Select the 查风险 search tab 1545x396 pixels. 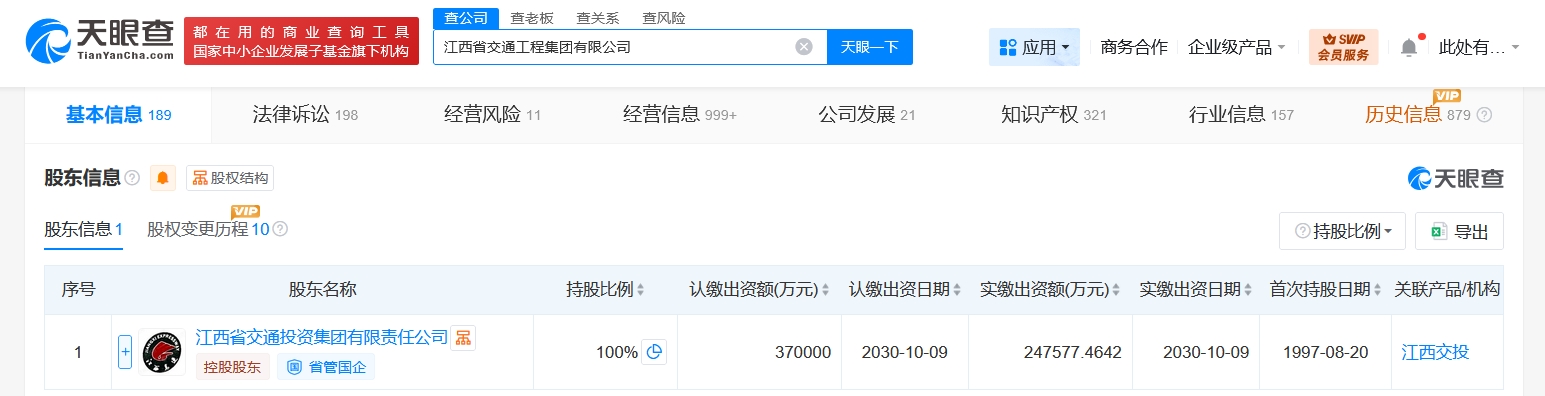click(664, 17)
